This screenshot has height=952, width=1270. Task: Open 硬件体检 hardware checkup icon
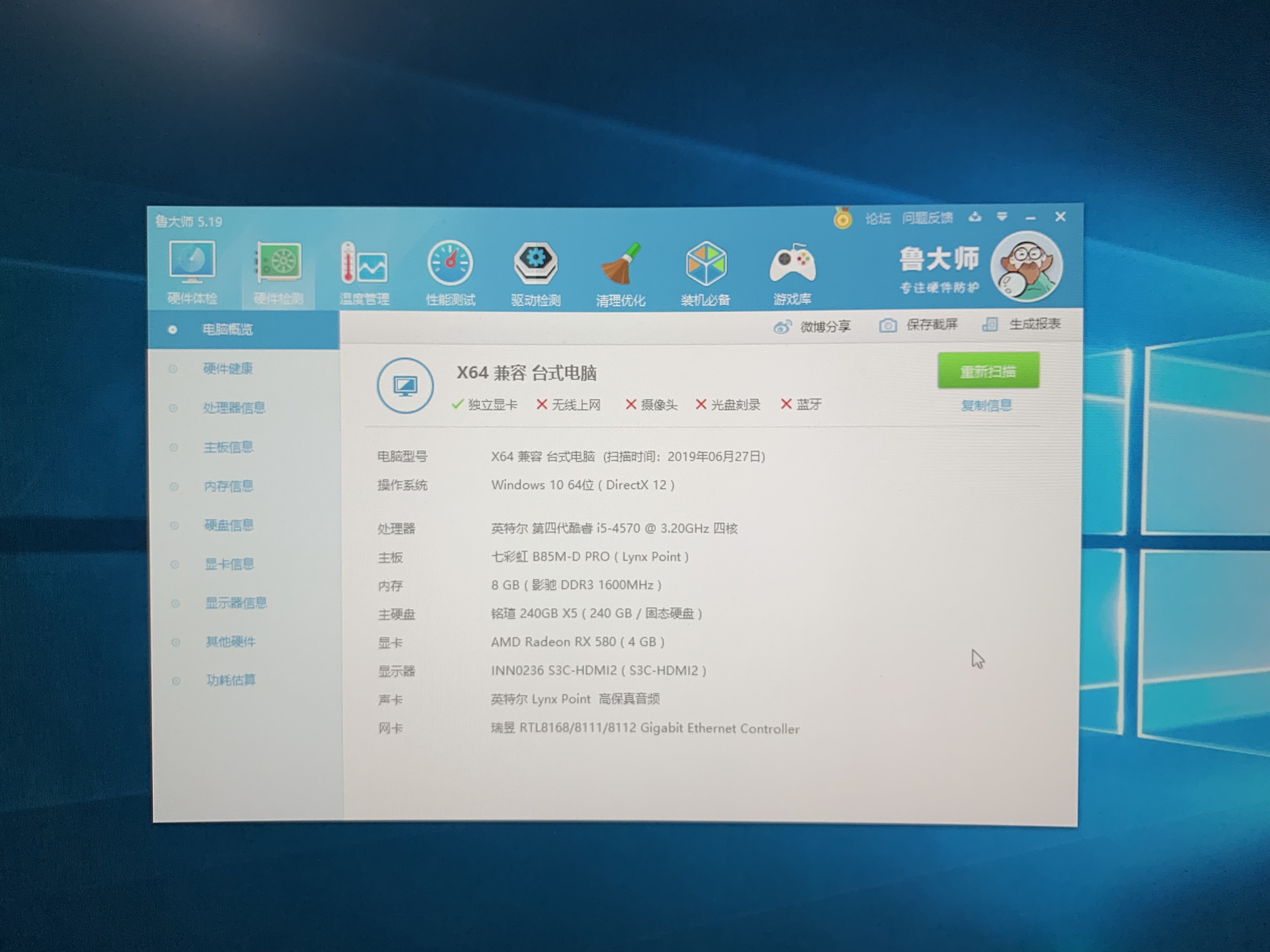(x=192, y=263)
